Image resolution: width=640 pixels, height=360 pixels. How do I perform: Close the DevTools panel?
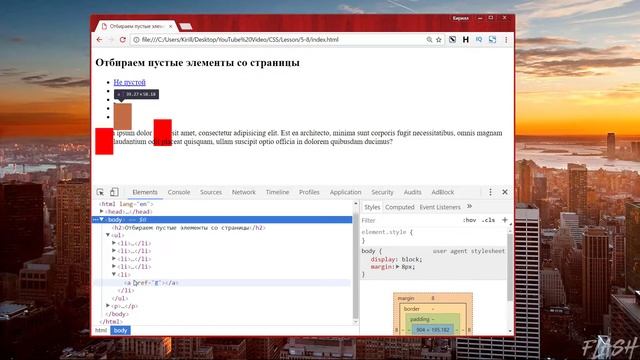coord(505,192)
